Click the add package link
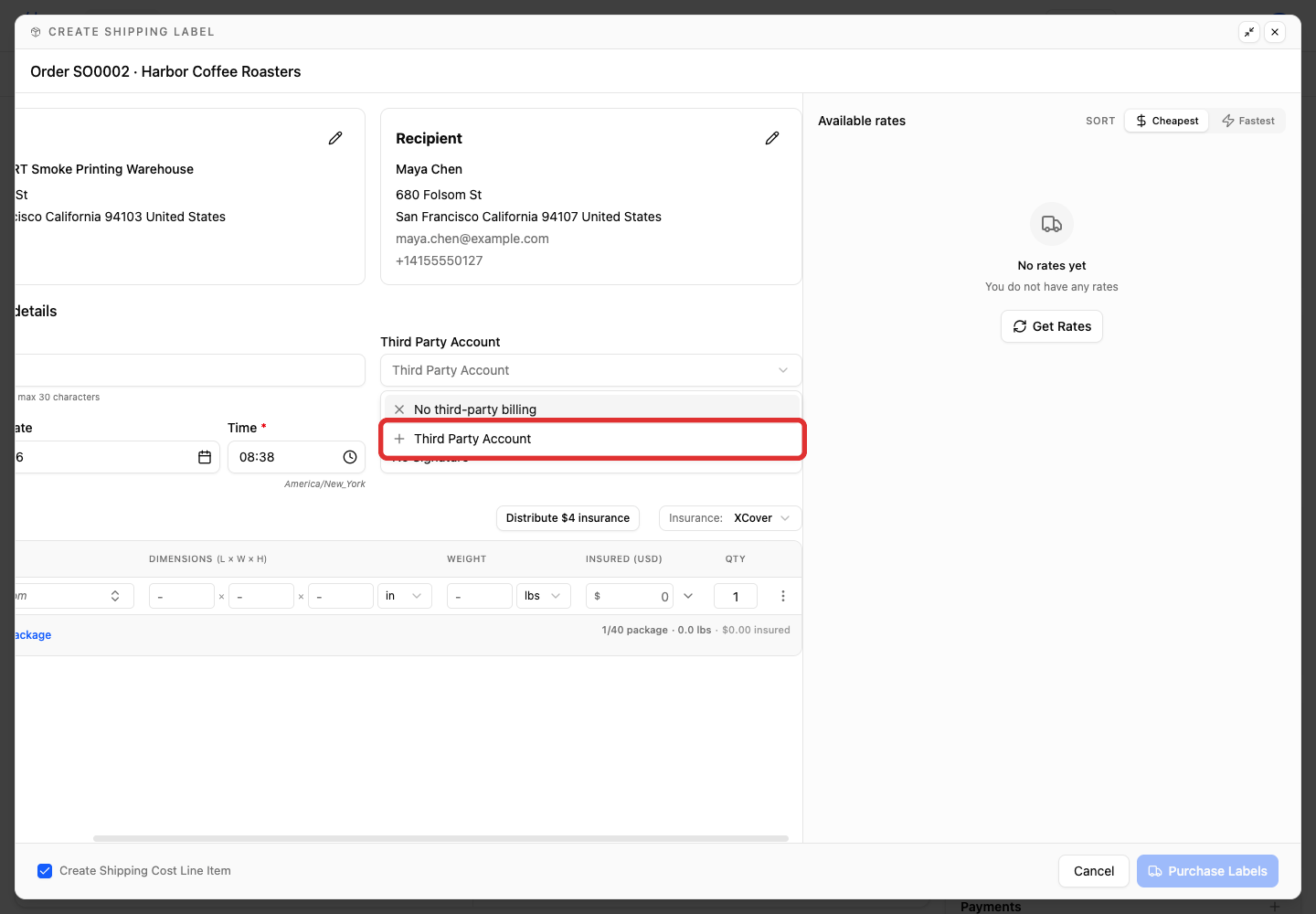 click(x=33, y=635)
